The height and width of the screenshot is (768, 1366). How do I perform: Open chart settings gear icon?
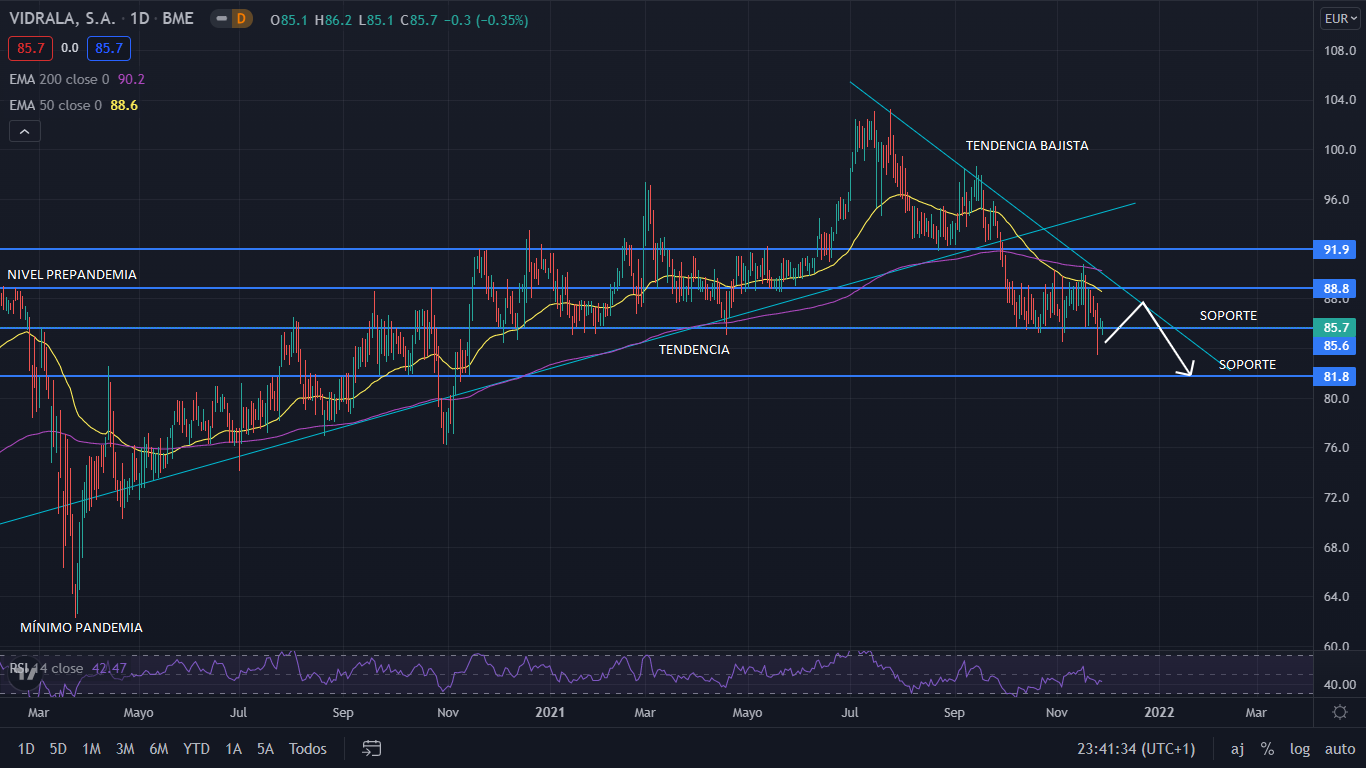[1340, 712]
